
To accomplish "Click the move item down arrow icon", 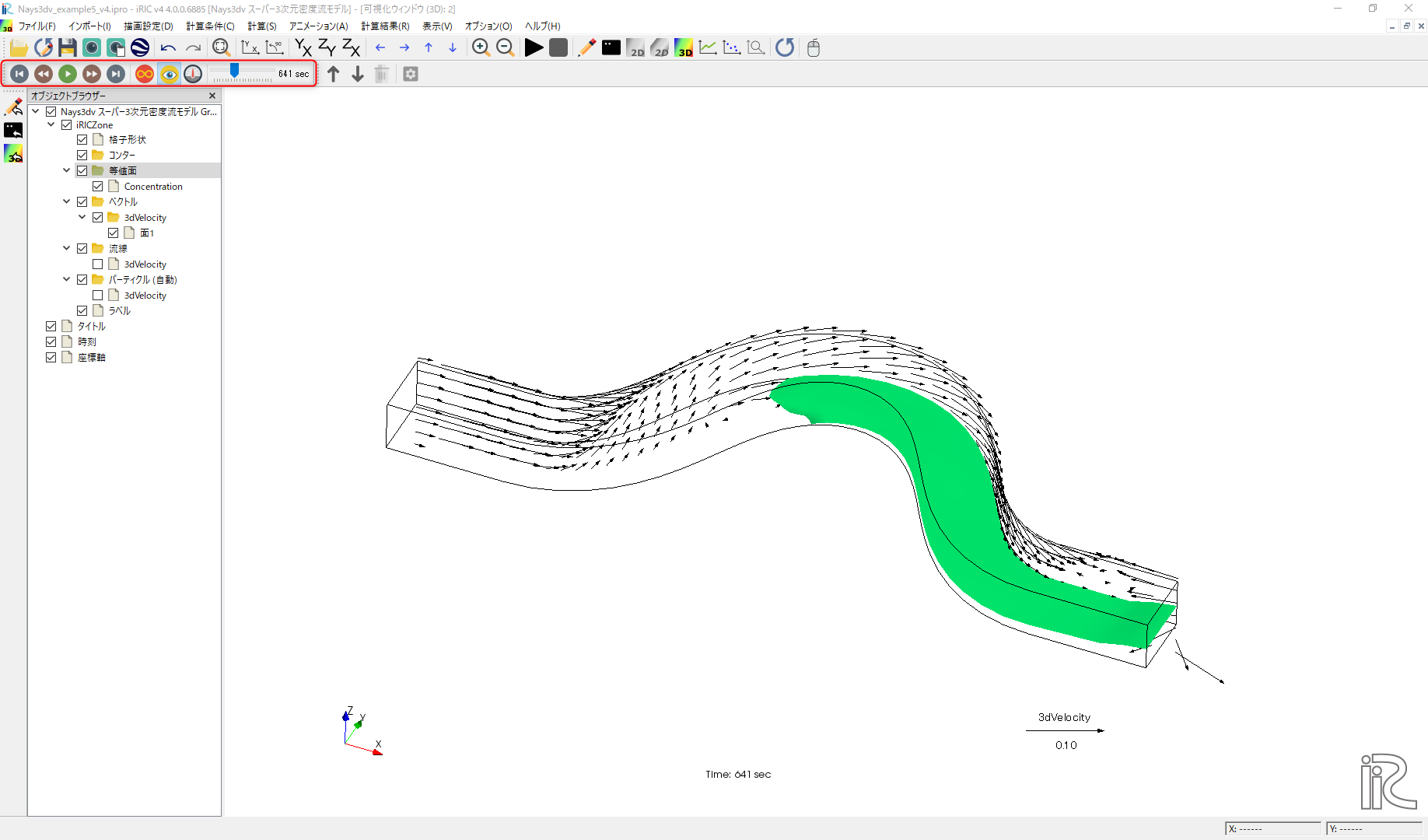I will [x=358, y=74].
